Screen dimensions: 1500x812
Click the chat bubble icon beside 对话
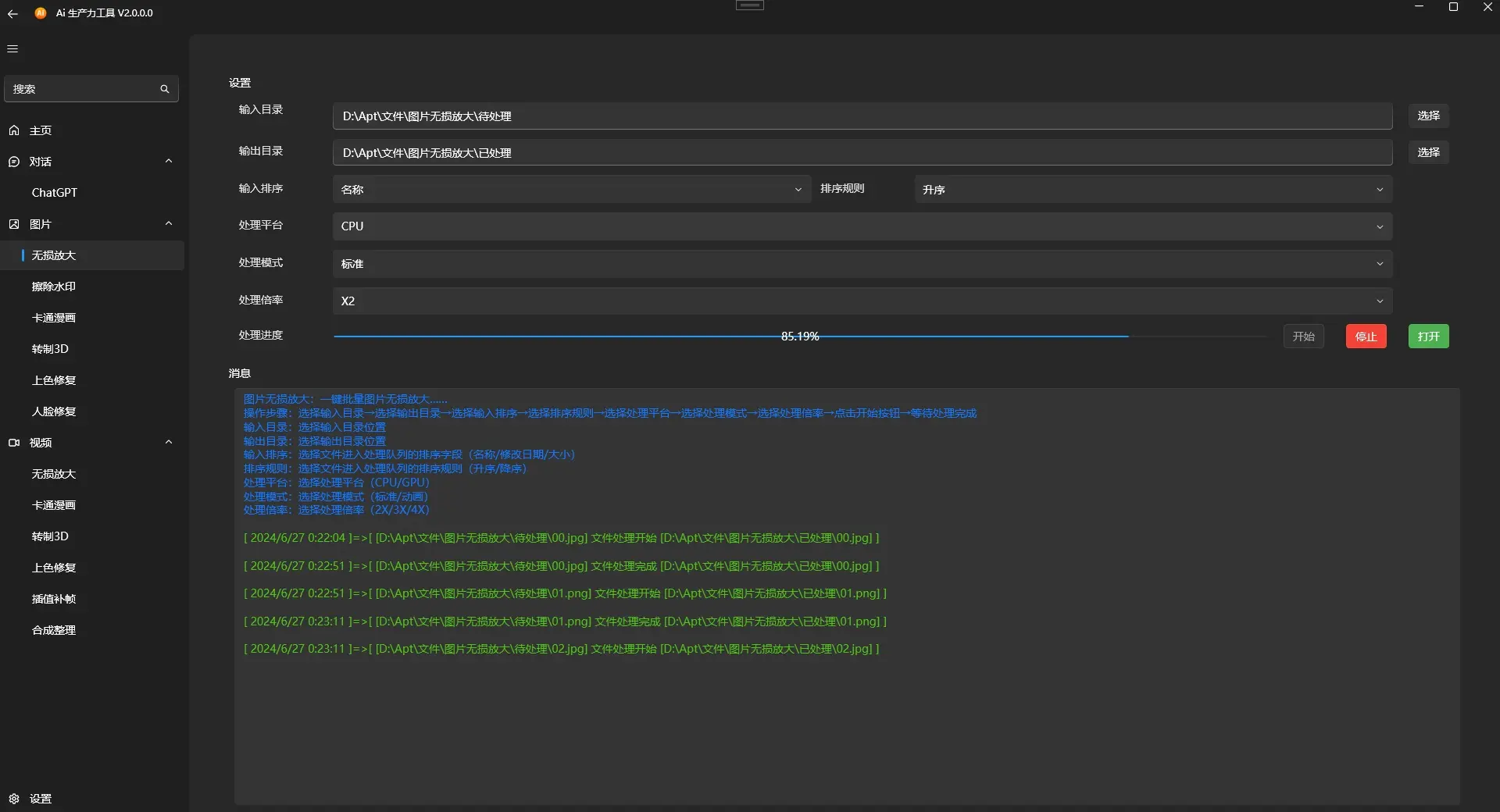(x=14, y=162)
